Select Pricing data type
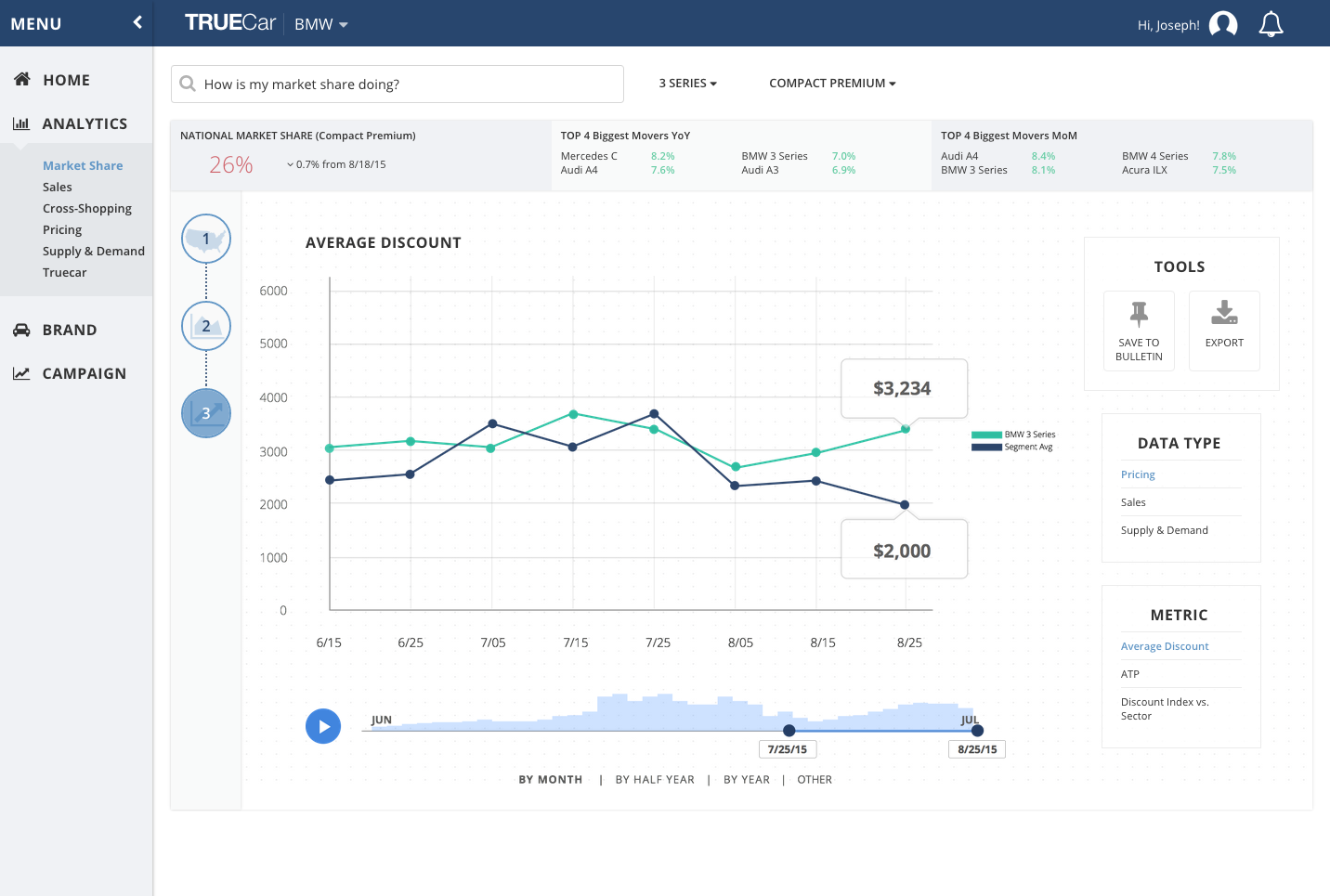The image size is (1330, 896). tap(1138, 474)
